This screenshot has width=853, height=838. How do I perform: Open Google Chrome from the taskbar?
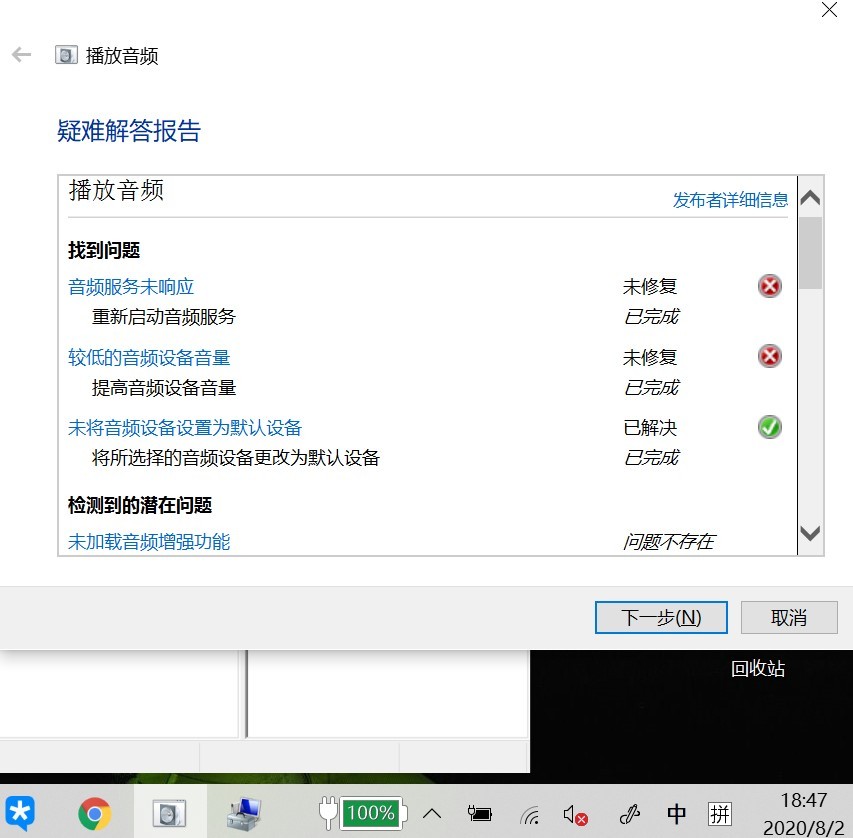(x=95, y=814)
